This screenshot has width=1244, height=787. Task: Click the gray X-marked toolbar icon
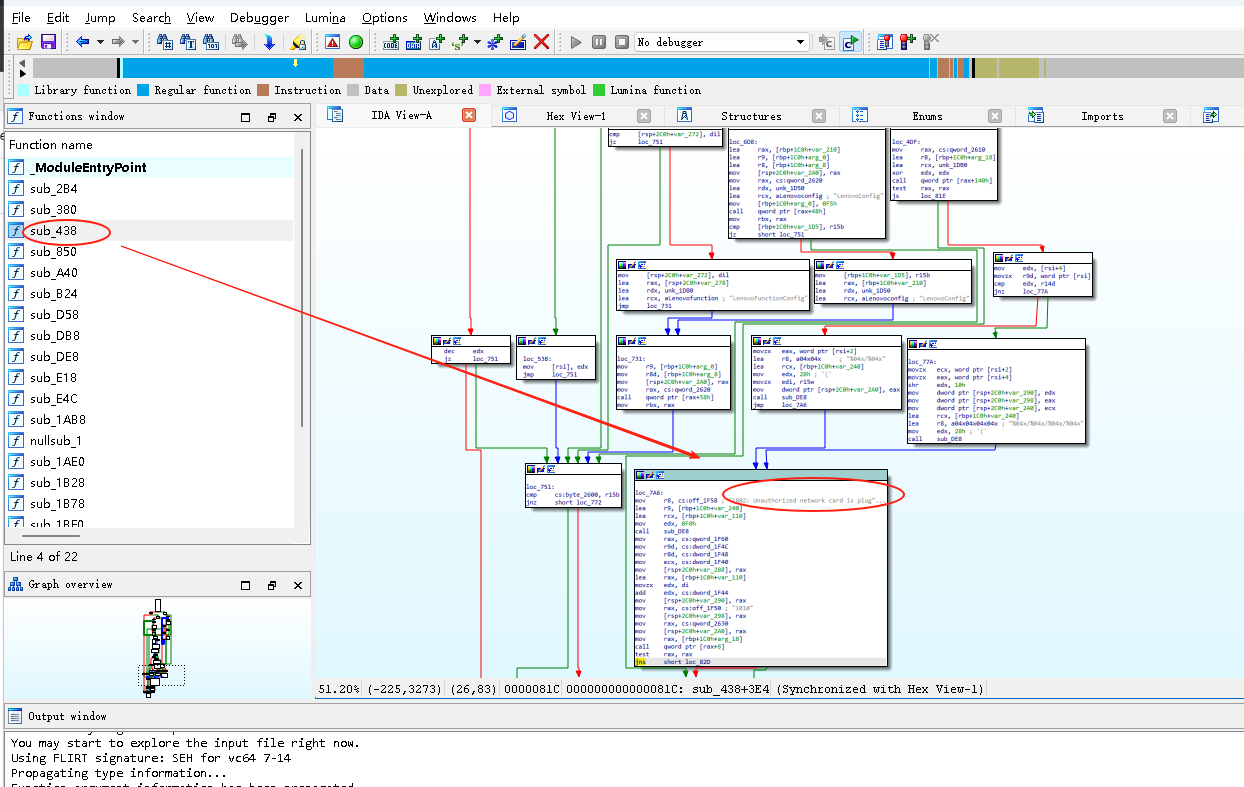point(930,42)
